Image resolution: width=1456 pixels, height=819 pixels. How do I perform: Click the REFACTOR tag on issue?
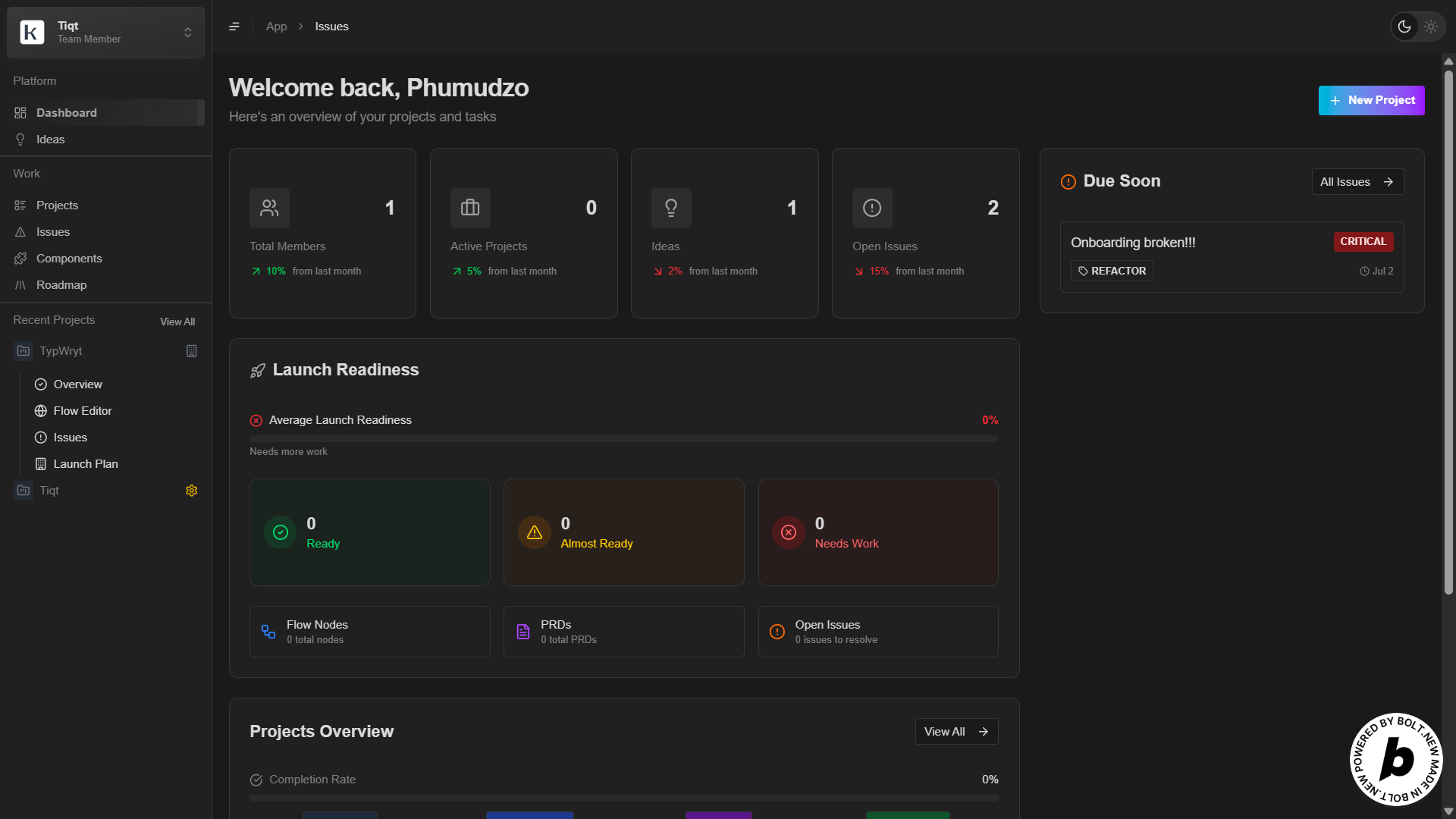coord(1112,271)
